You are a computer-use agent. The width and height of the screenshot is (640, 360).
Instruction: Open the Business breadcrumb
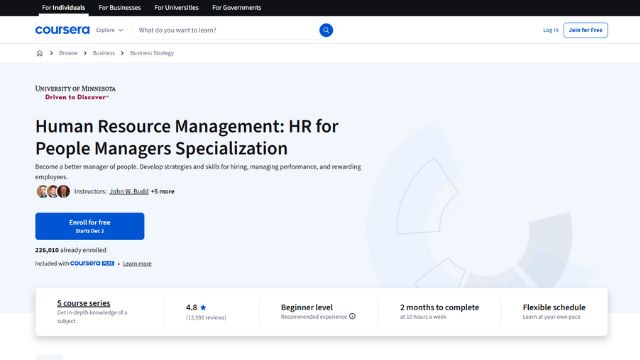pos(104,53)
